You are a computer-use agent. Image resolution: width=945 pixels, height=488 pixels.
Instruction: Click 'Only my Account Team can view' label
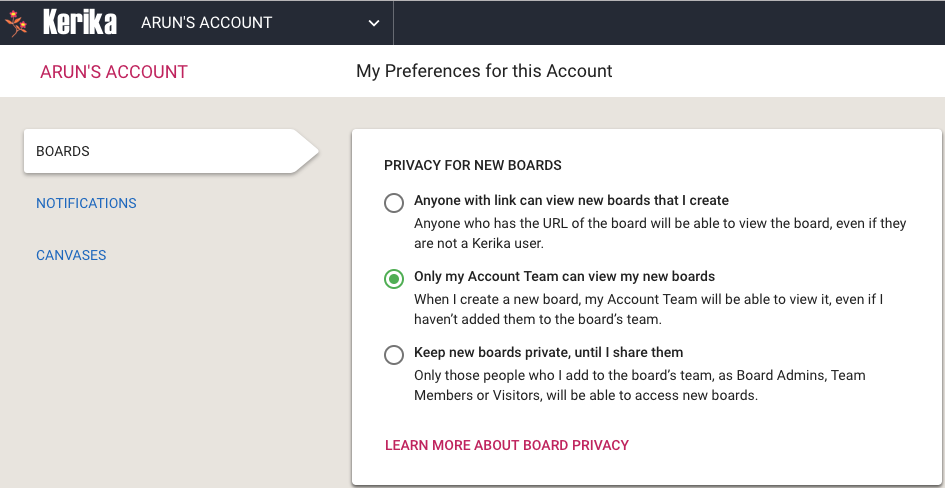click(x=564, y=277)
